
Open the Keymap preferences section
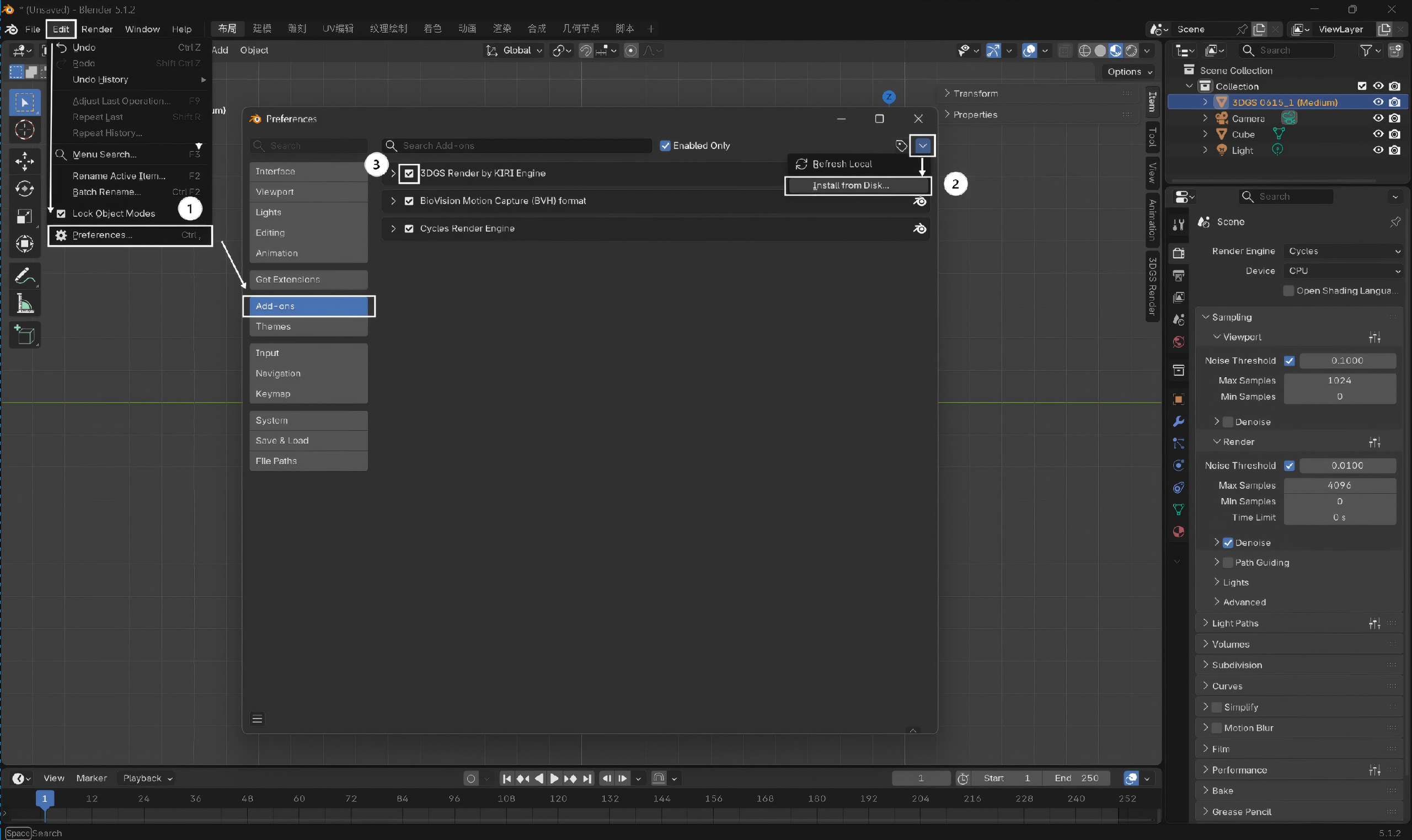(309, 394)
